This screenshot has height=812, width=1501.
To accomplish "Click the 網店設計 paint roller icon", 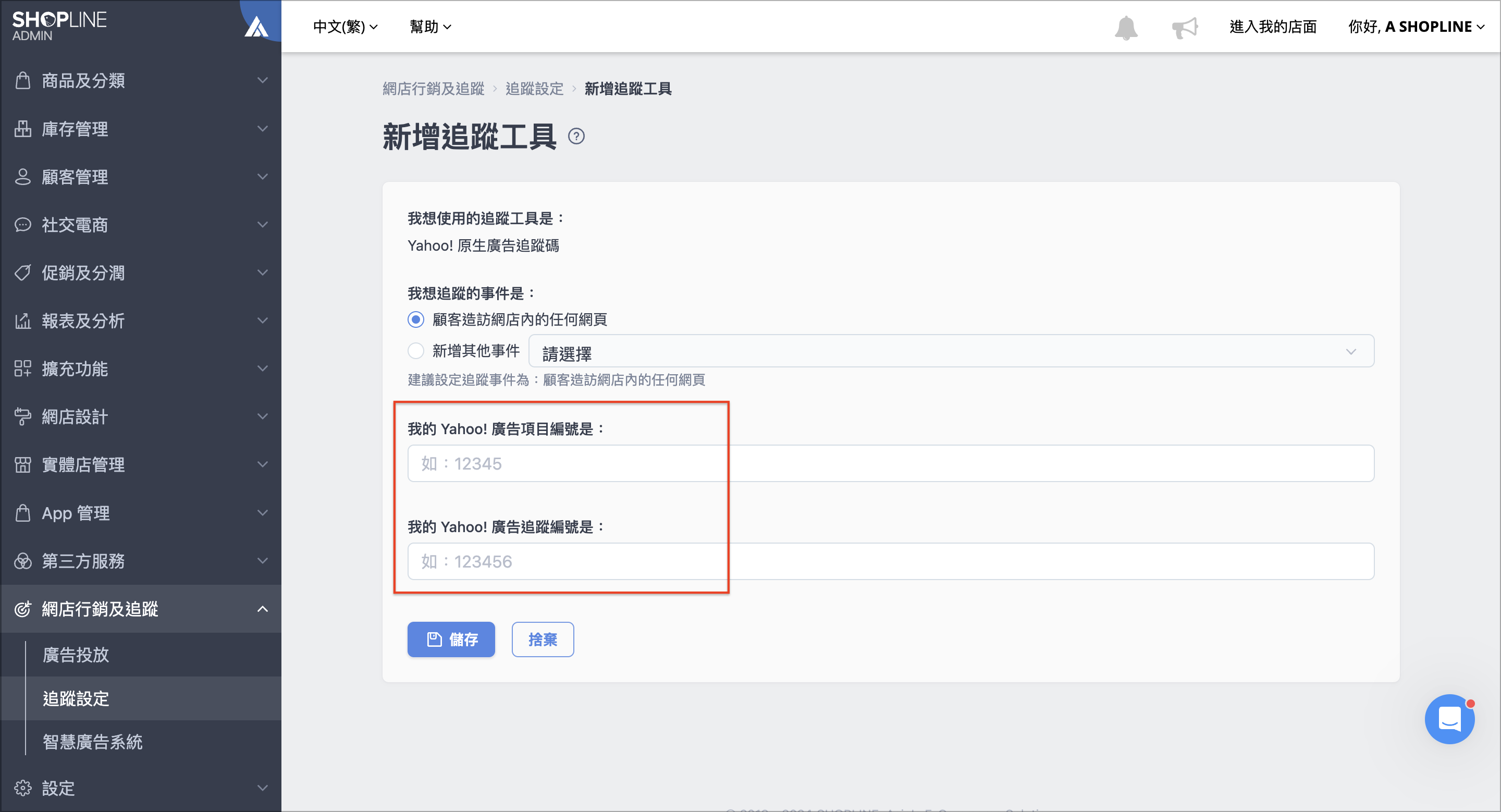I will [x=23, y=416].
